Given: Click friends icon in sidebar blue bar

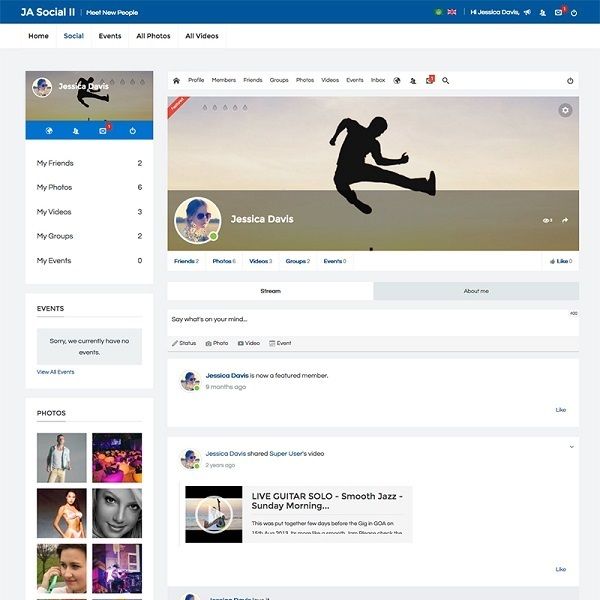Looking at the screenshot, I should point(76,131).
